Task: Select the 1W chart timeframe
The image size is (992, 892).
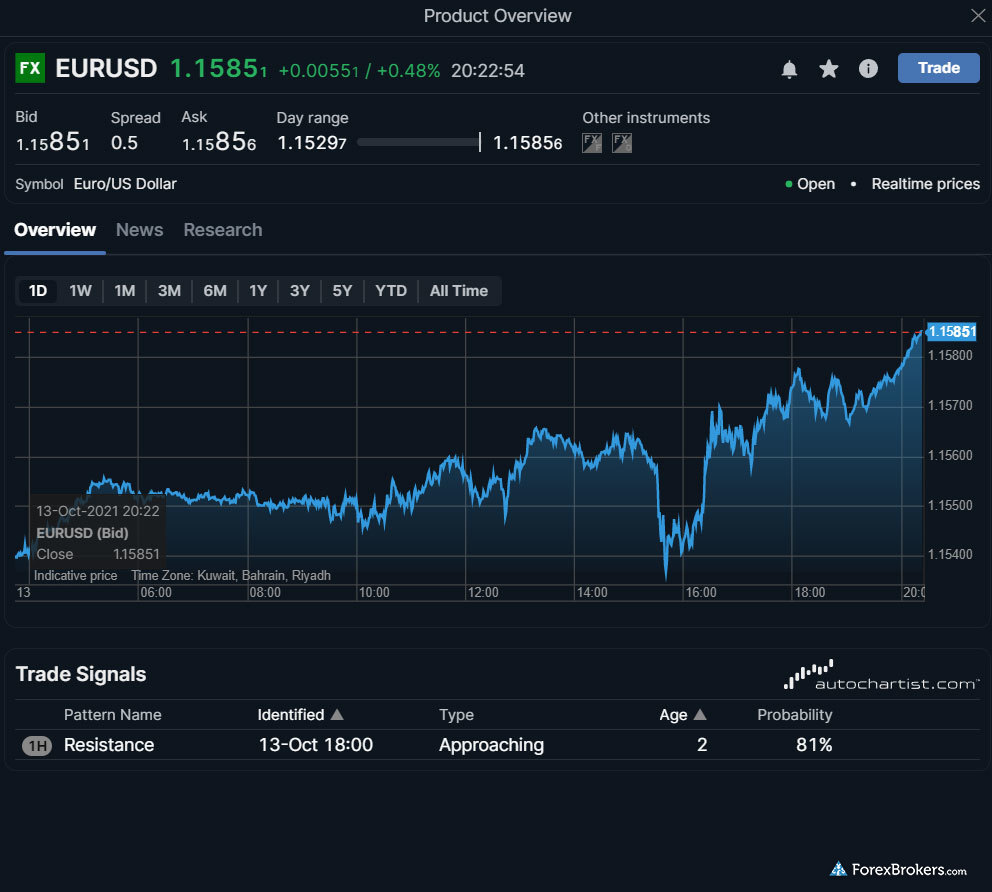Action: pos(80,291)
